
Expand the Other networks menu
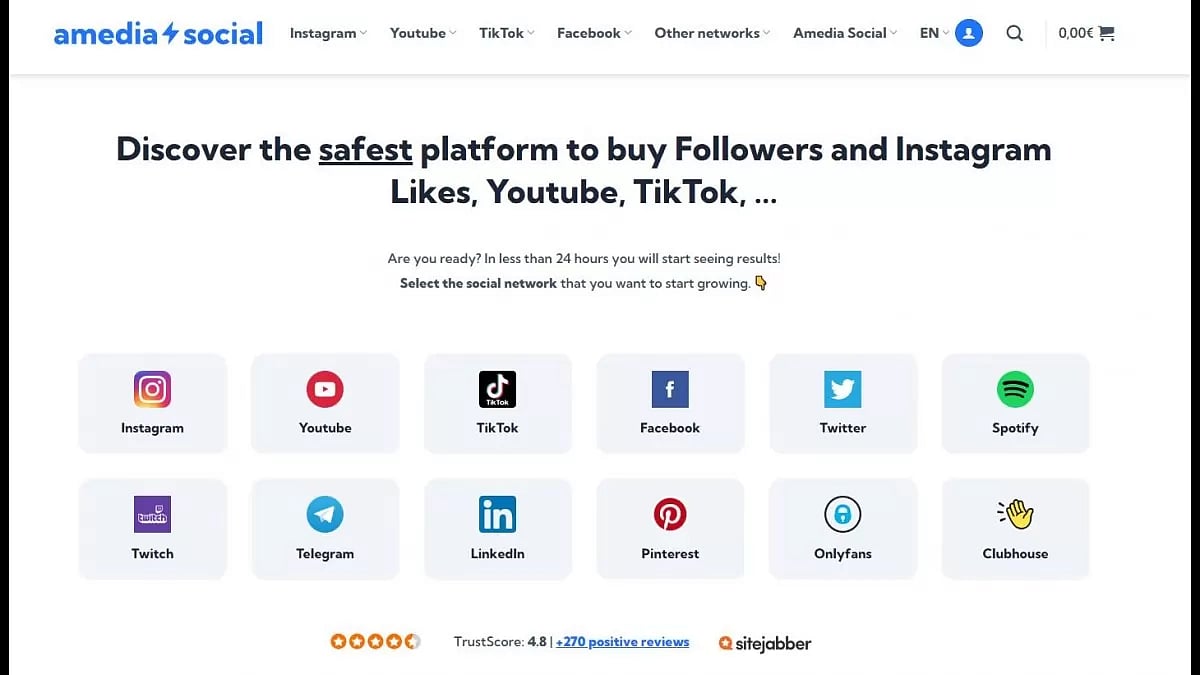pos(712,33)
